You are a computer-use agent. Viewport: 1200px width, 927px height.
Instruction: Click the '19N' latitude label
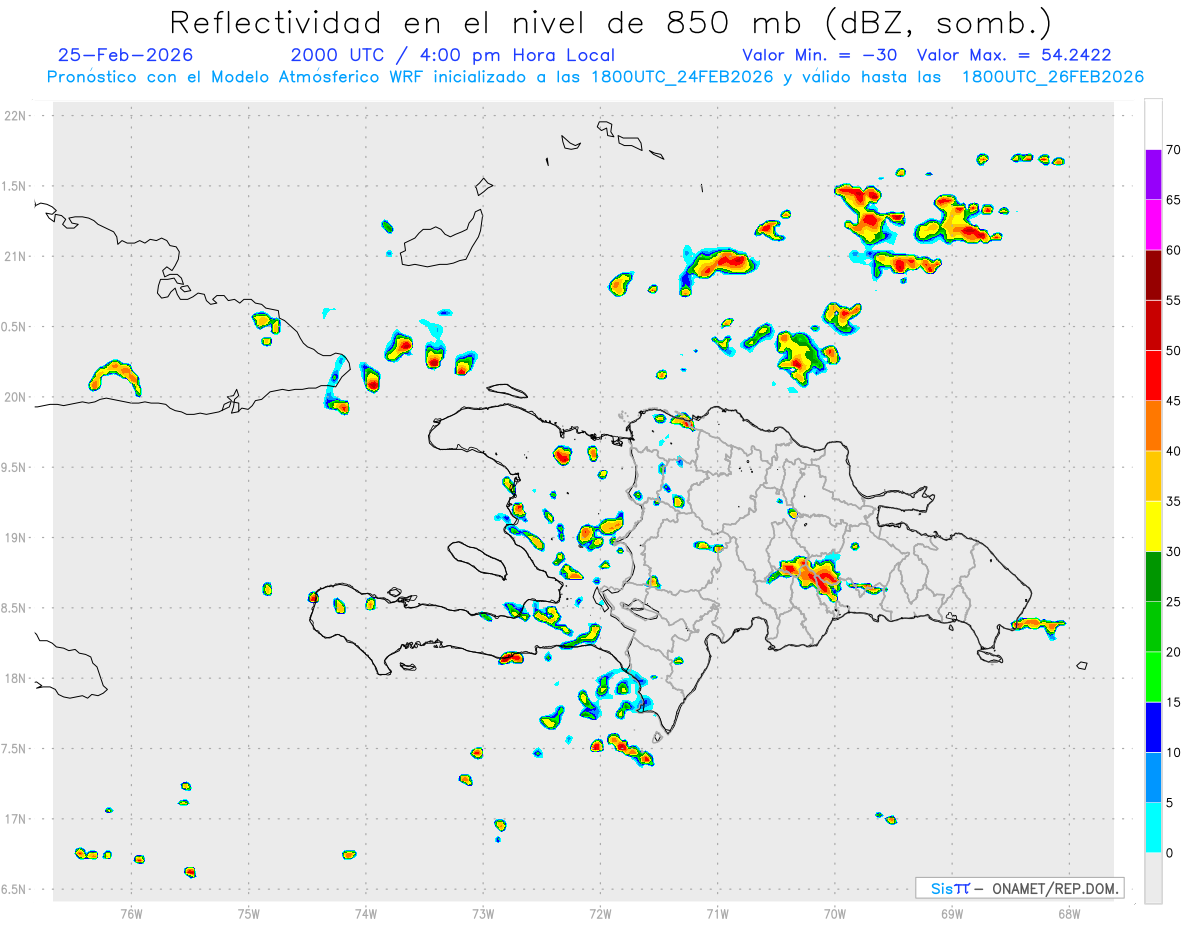[17, 538]
